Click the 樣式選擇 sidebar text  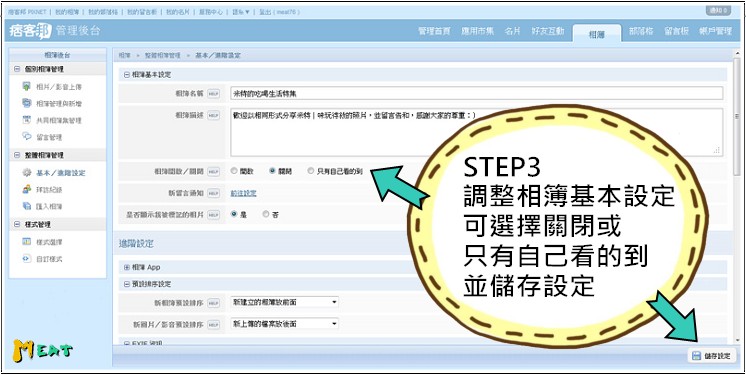pyautogui.click(x=49, y=242)
